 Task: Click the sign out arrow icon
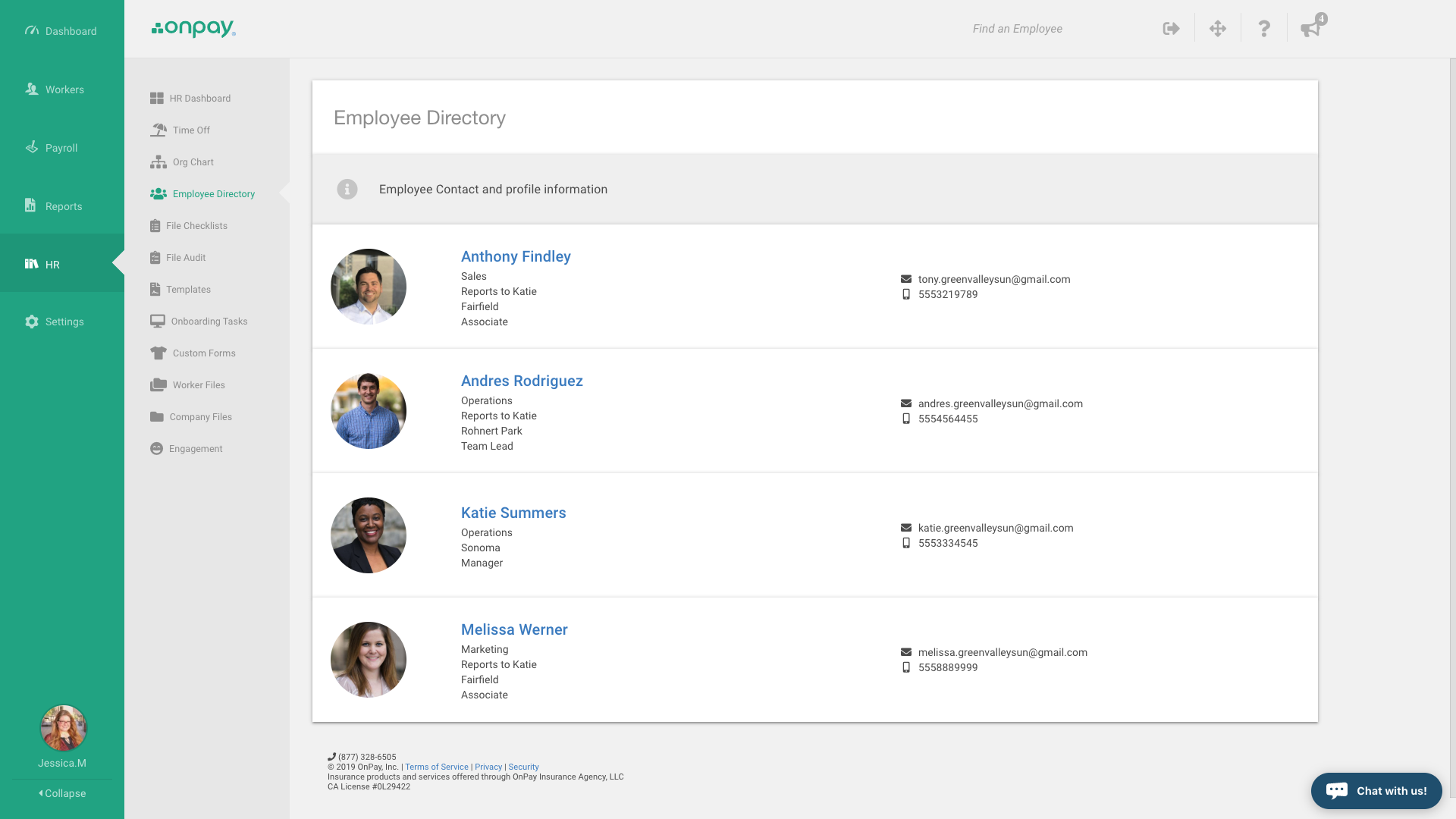point(1172,29)
